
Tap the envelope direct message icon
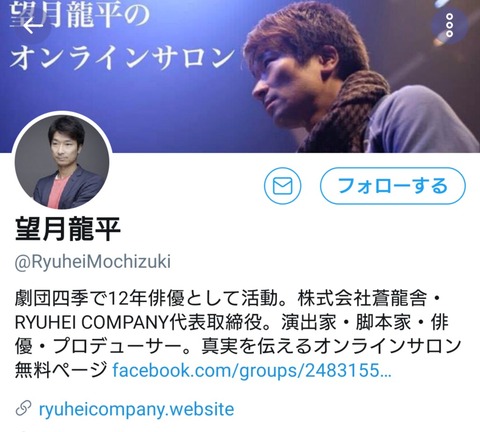282,186
